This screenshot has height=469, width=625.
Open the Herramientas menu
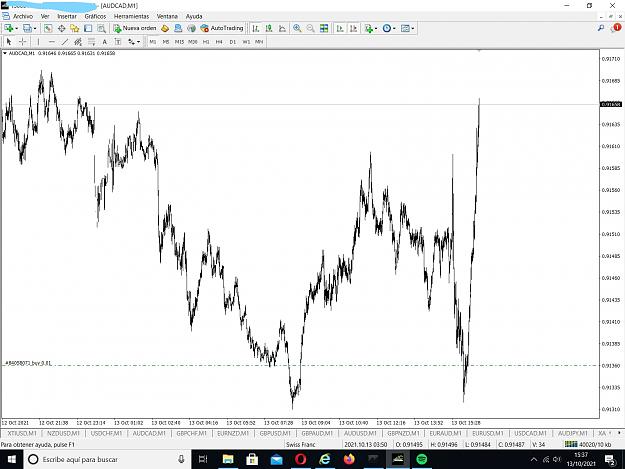pos(132,16)
